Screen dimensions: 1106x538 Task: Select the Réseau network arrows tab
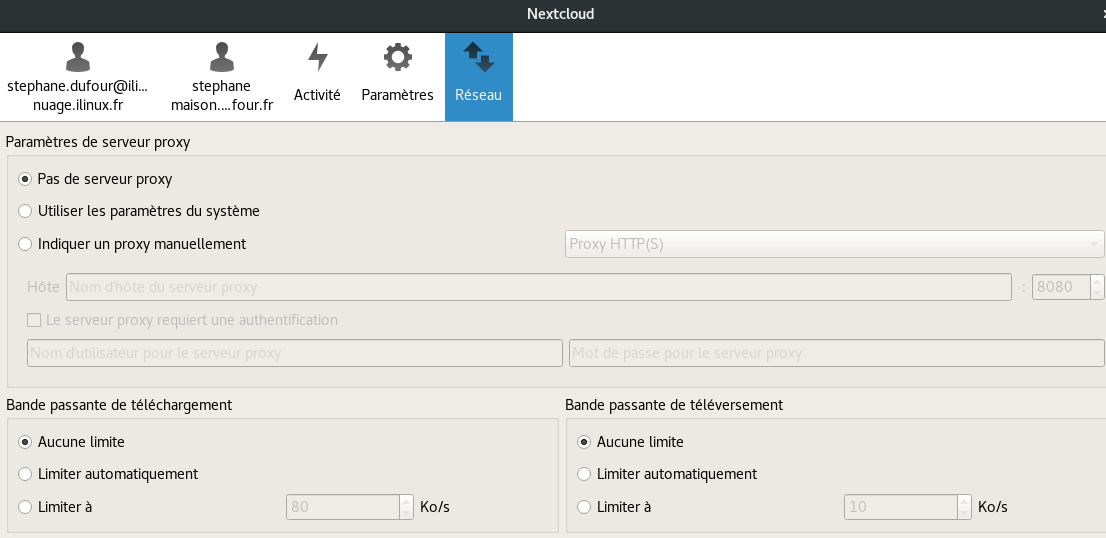tap(478, 77)
